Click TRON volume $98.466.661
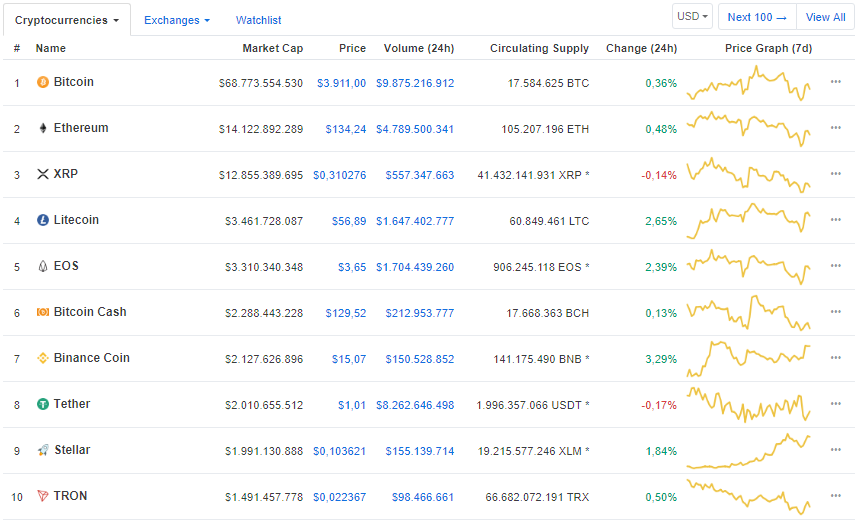 click(423, 497)
